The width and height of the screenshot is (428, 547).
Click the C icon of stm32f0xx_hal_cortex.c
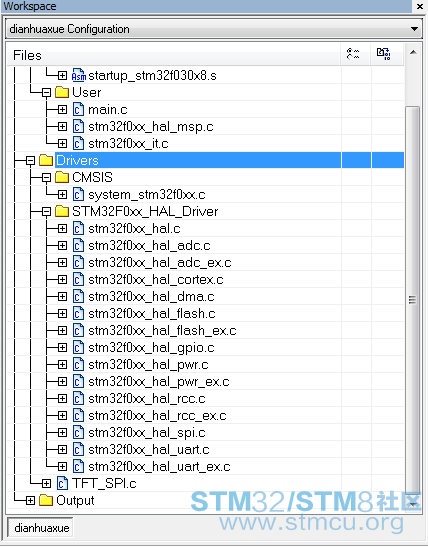point(78,279)
